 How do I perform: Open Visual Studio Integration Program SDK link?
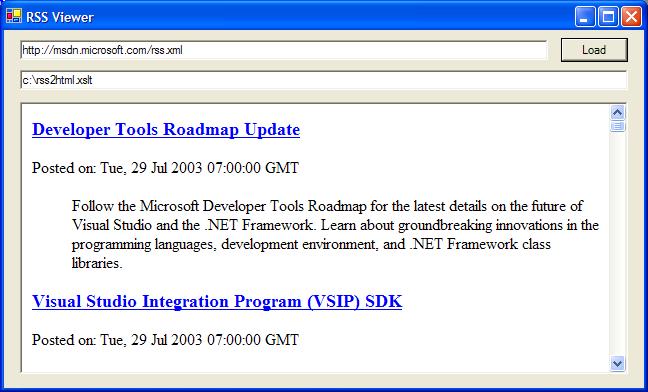pyautogui.click(x=217, y=301)
